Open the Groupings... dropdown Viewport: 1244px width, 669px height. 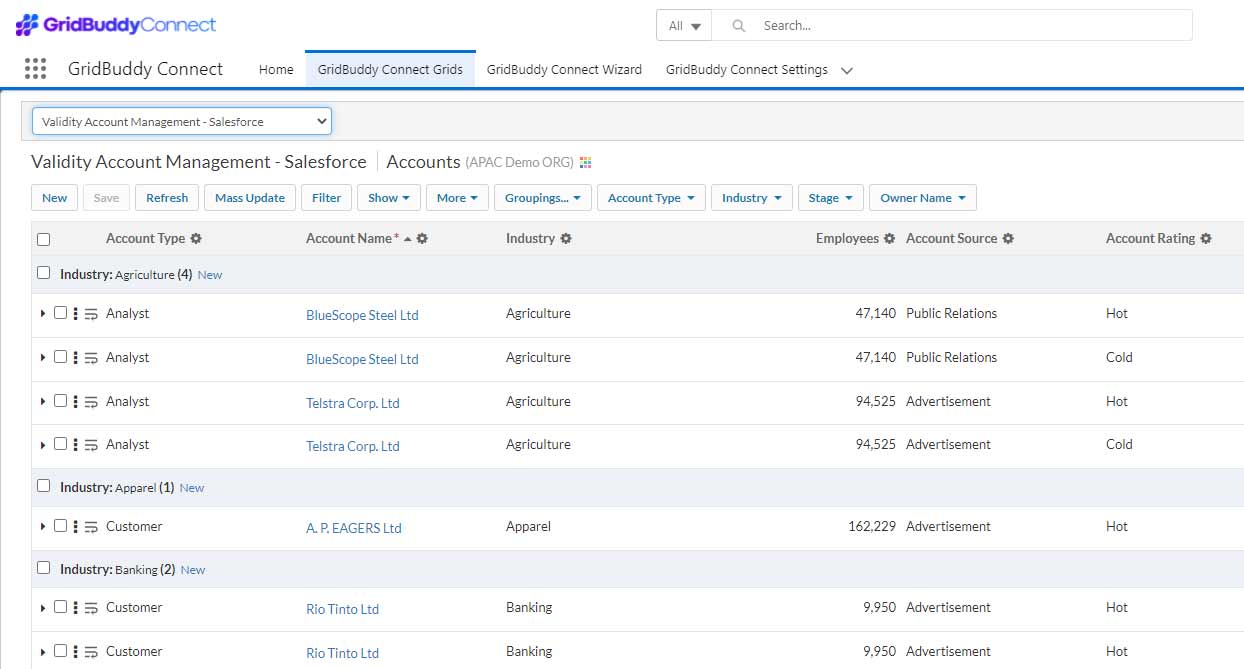pyautogui.click(x=543, y=198)
